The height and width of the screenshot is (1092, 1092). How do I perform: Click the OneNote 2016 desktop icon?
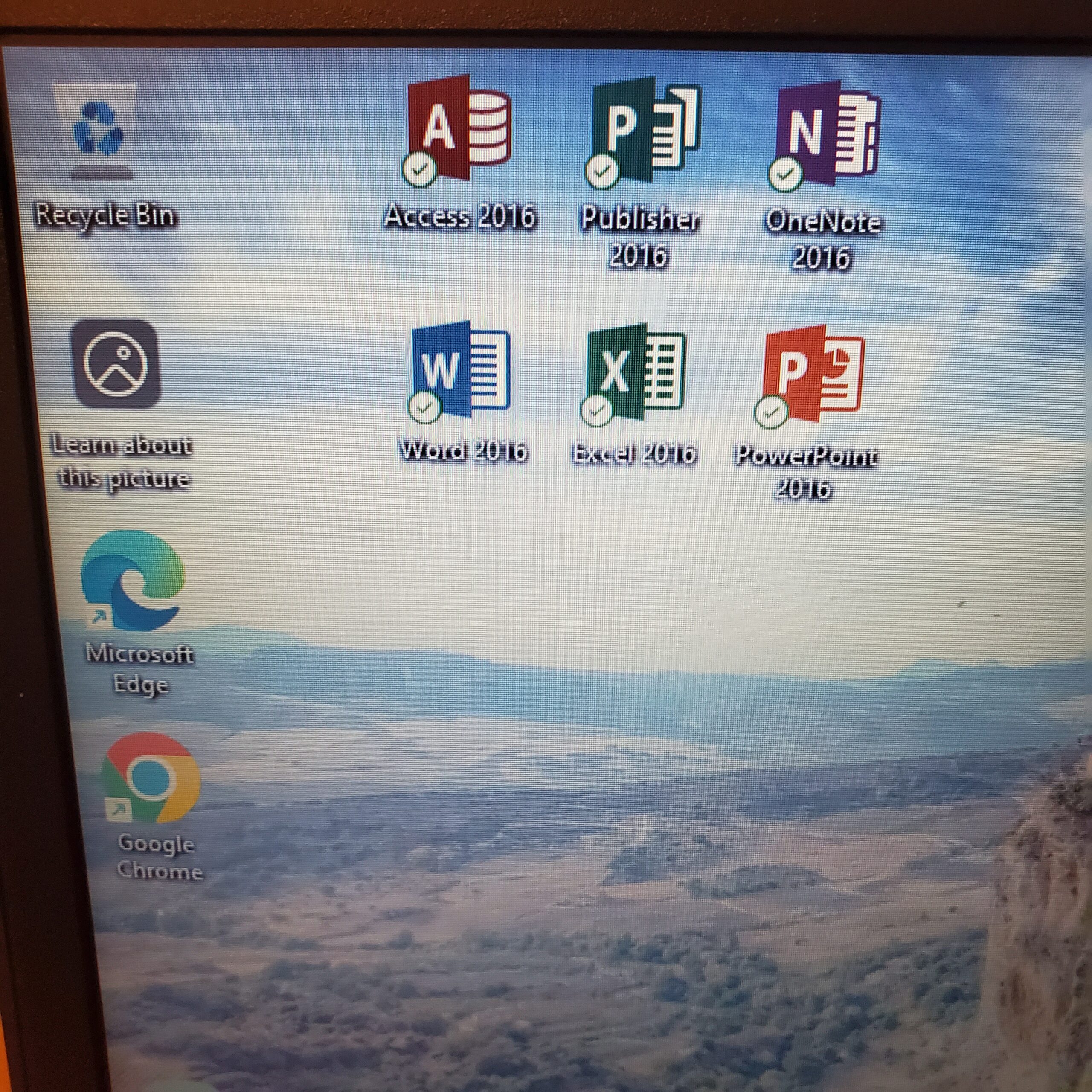tap(824, 136)
